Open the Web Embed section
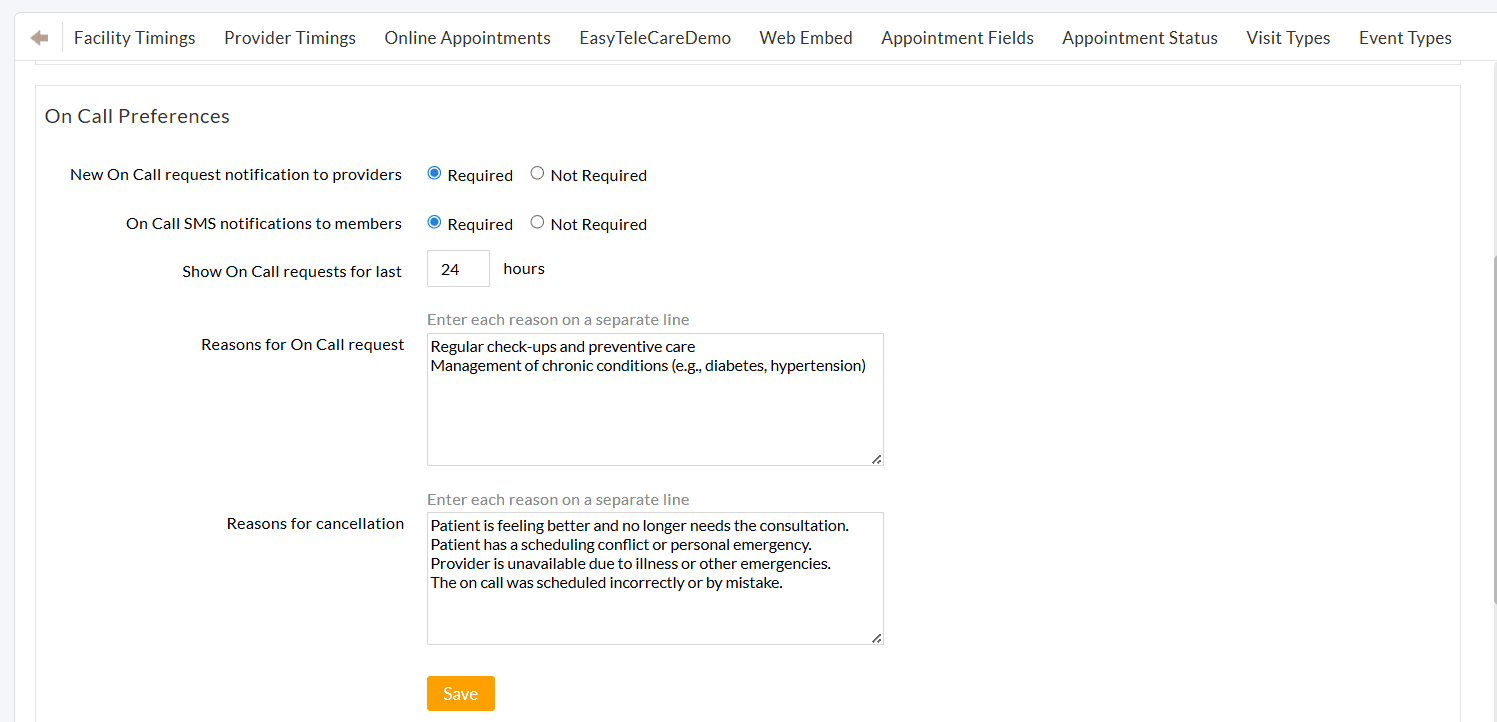The width and height of the screenshot is (1497, 722). tap(806, 37)
